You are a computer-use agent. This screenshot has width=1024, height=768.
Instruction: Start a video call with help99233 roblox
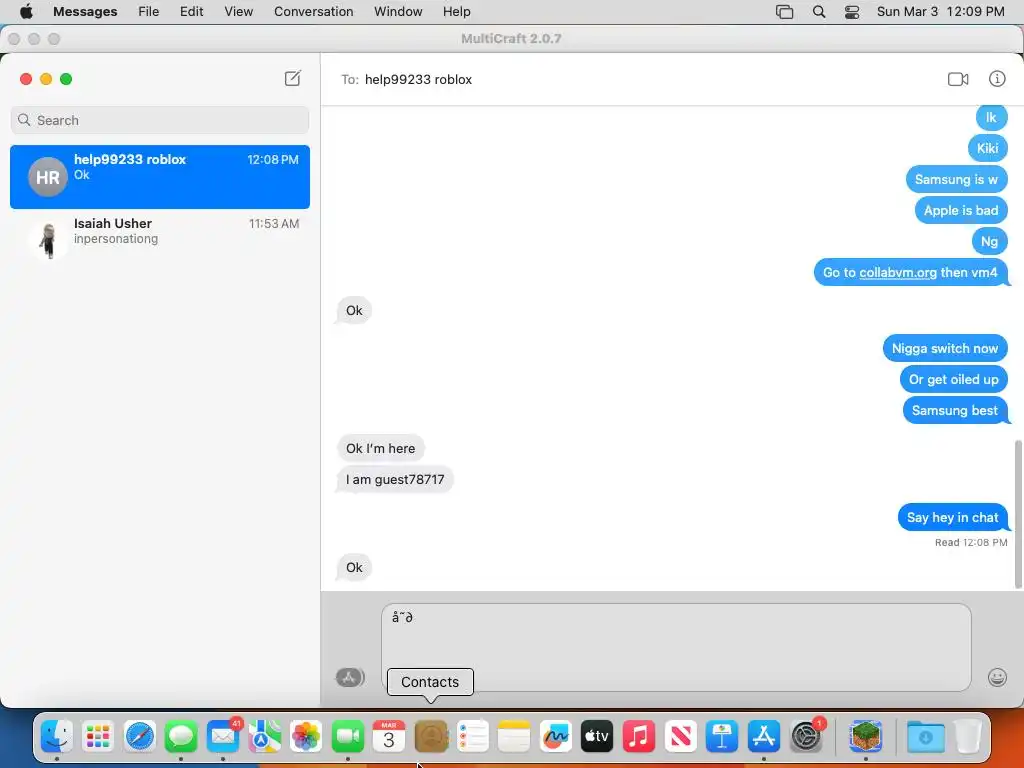(957, 79)
